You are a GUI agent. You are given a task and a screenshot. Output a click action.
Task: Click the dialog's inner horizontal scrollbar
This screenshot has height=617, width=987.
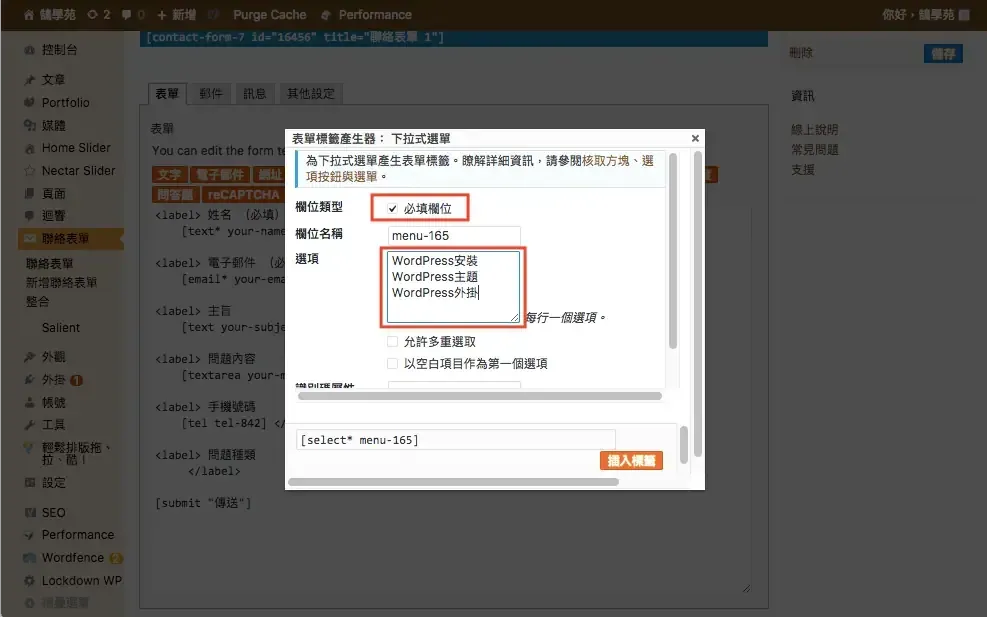480,396
